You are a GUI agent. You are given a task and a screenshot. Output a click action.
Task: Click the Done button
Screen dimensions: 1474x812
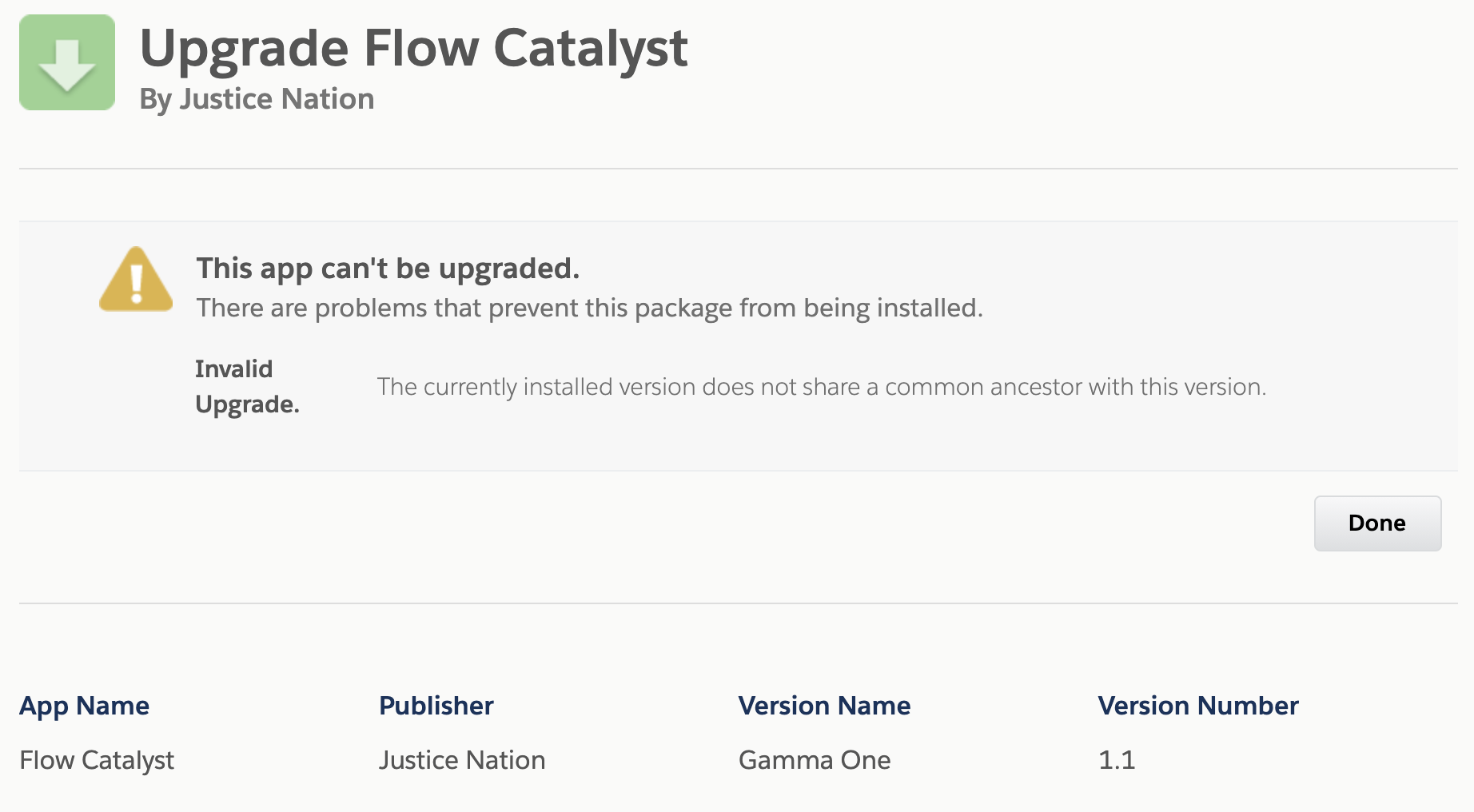pyautogui.click(x=1376, y=523)
